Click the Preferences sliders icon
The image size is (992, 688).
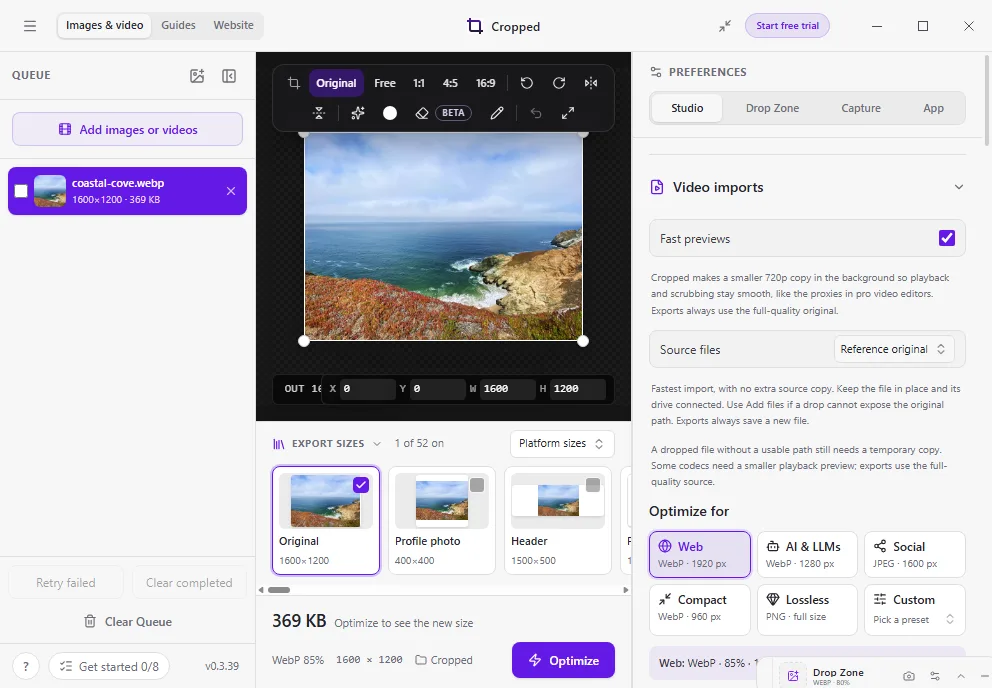pyautogui.click(x=656, y=72)
